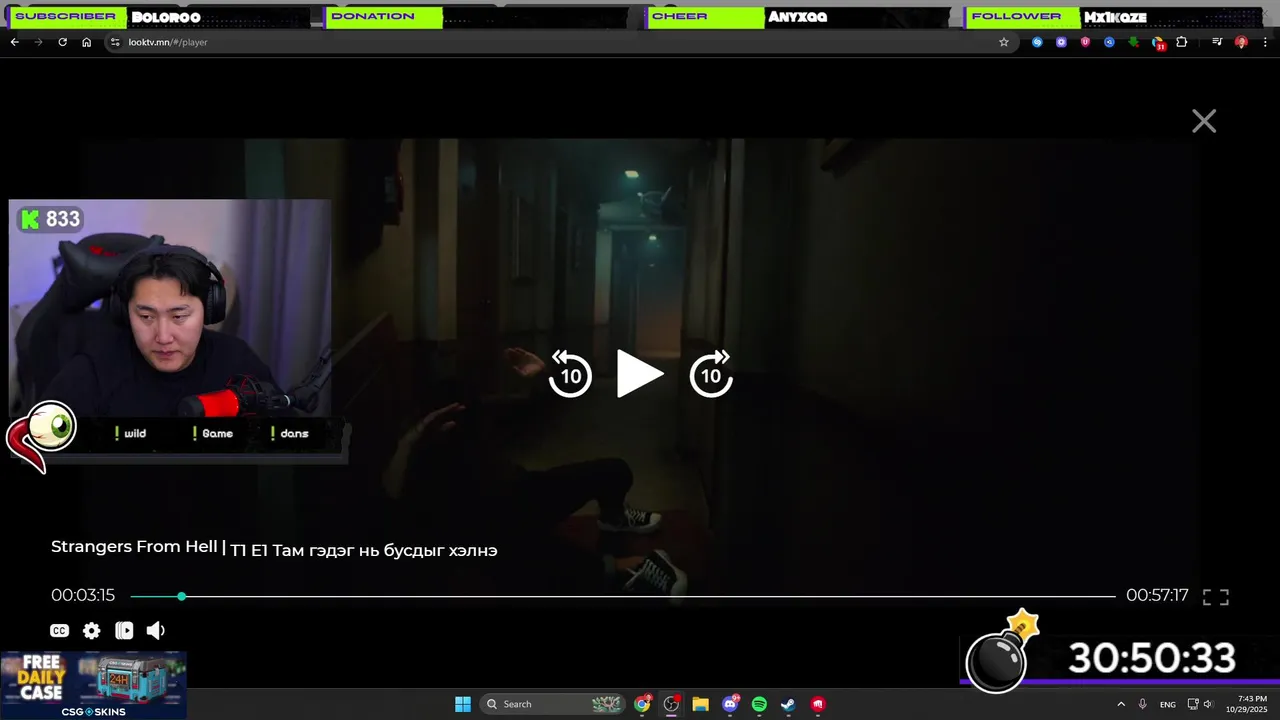
Task: Reload the looktv.mn page
Action: click(x=62, y=42)
